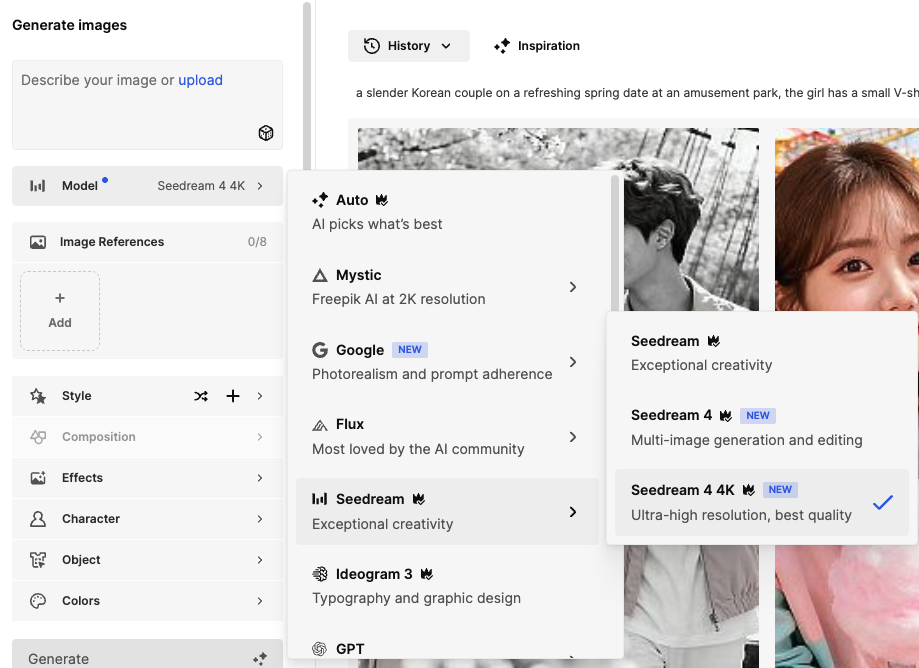Choose the Seedream Exceptional creativity variant
Image resolution: width=919 pixels, height=668 pixels.
coord(762,353)
